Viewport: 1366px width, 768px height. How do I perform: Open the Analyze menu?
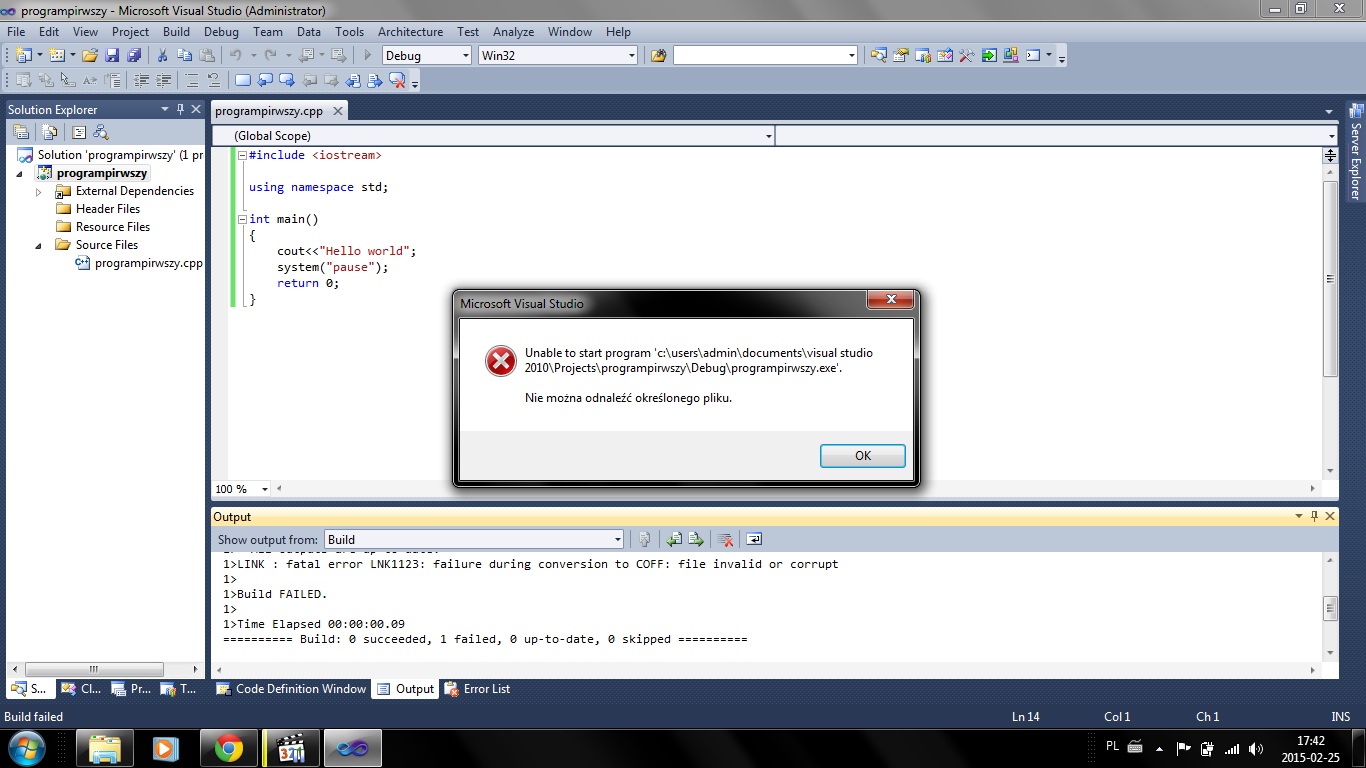tap(513, 31)
